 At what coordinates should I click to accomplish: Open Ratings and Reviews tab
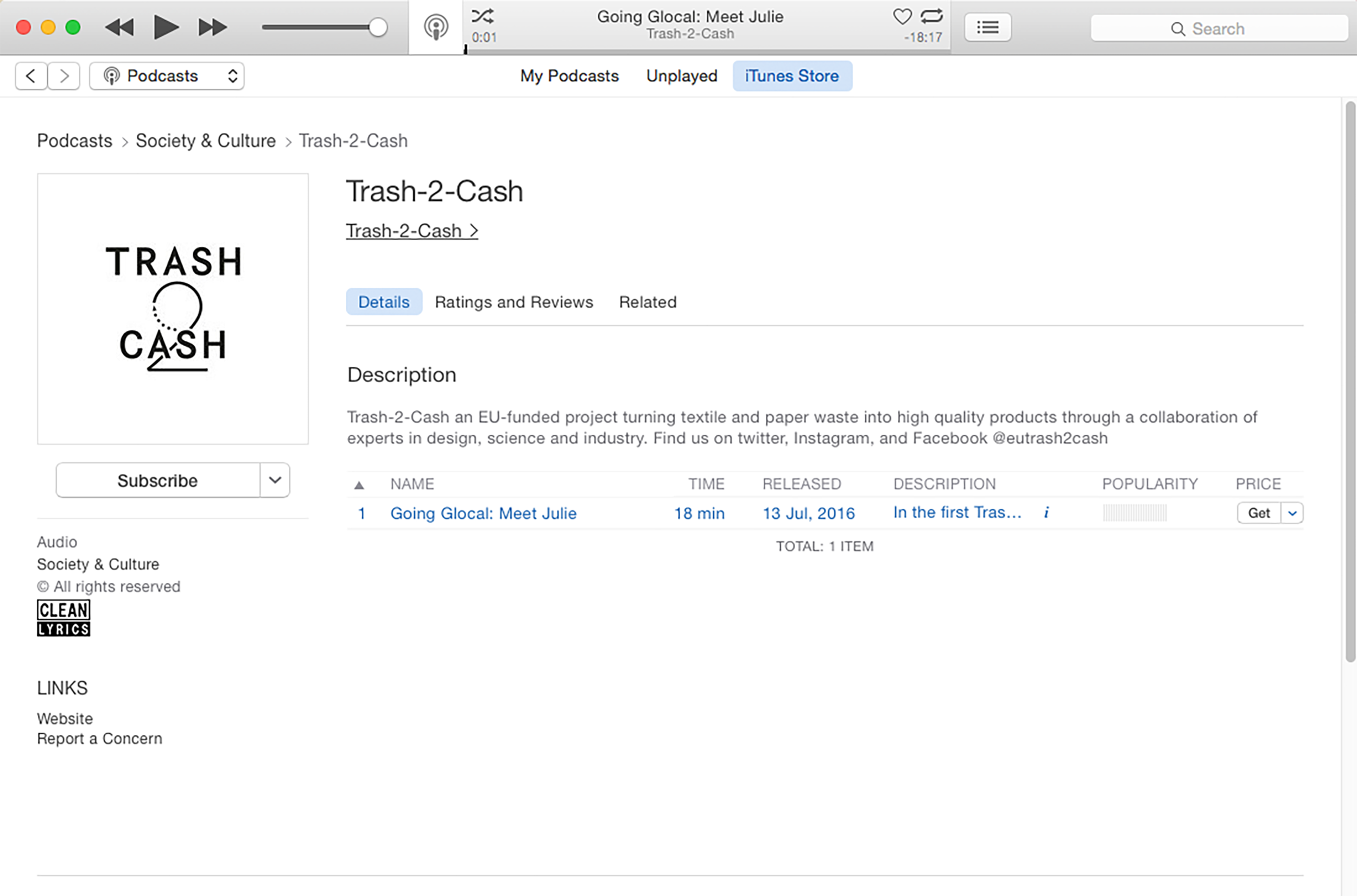(x=513, y=302)
